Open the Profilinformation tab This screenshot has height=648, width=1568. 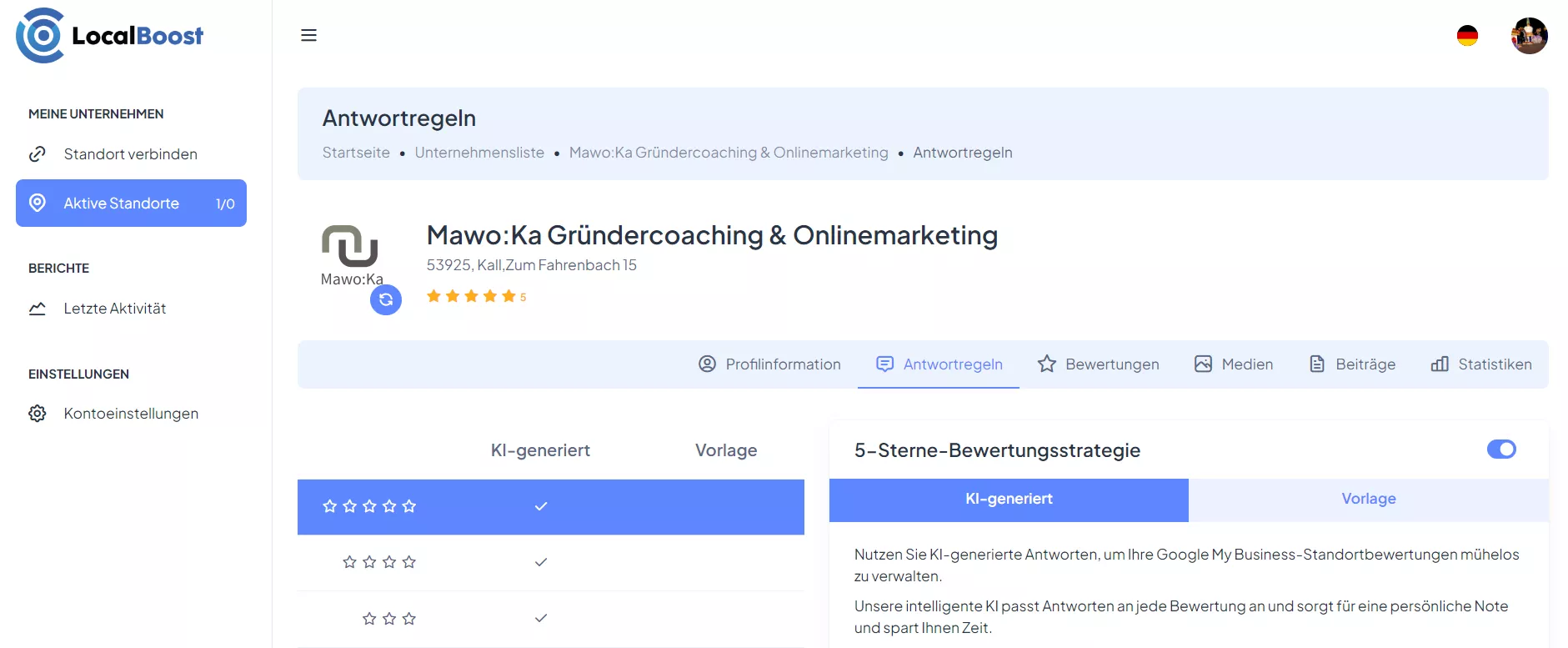click(x=769, y=364)
